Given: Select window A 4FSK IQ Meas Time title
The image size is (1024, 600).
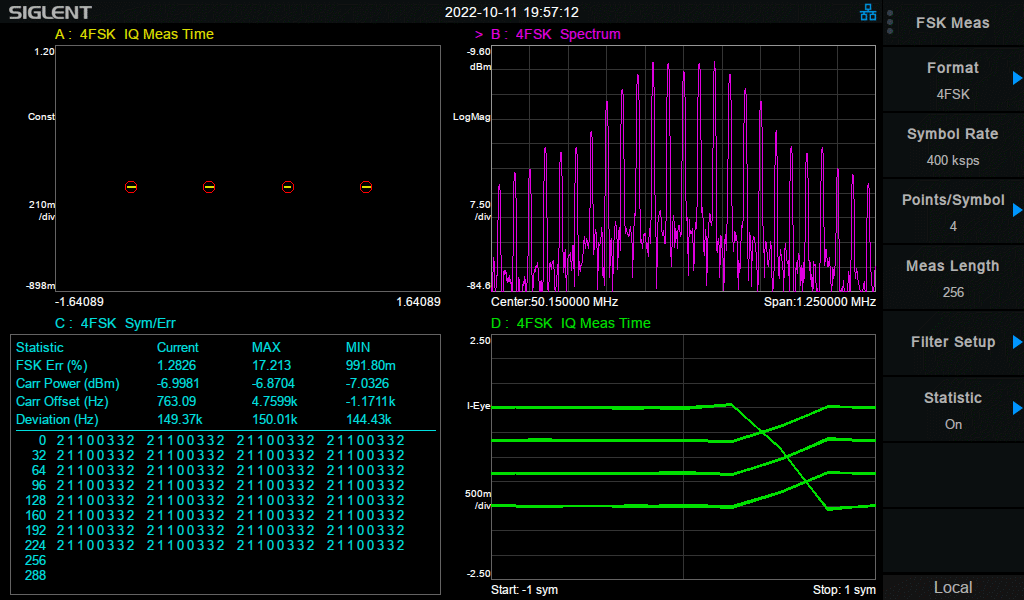Looking at the screenshot, I should pyautogui.click(x=134, y=34).
